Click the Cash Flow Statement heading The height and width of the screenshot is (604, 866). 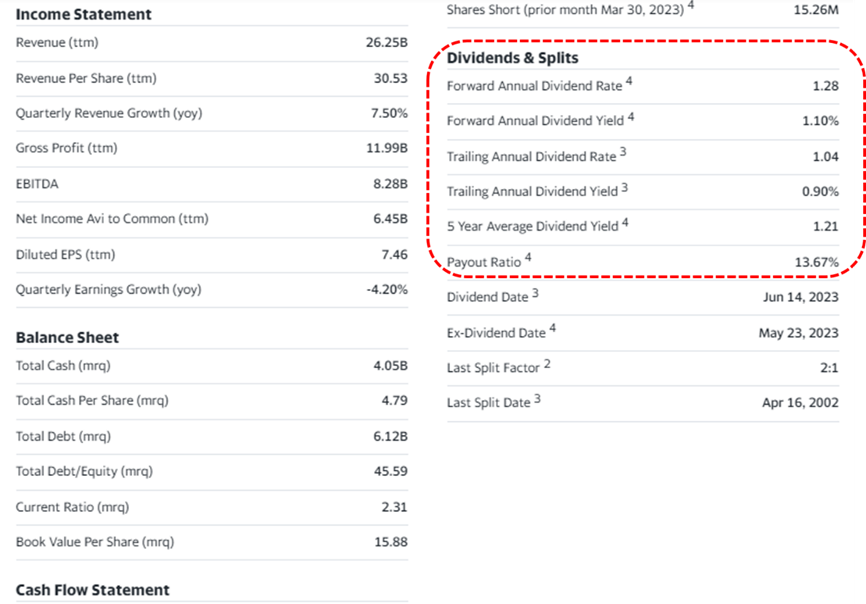92,590
